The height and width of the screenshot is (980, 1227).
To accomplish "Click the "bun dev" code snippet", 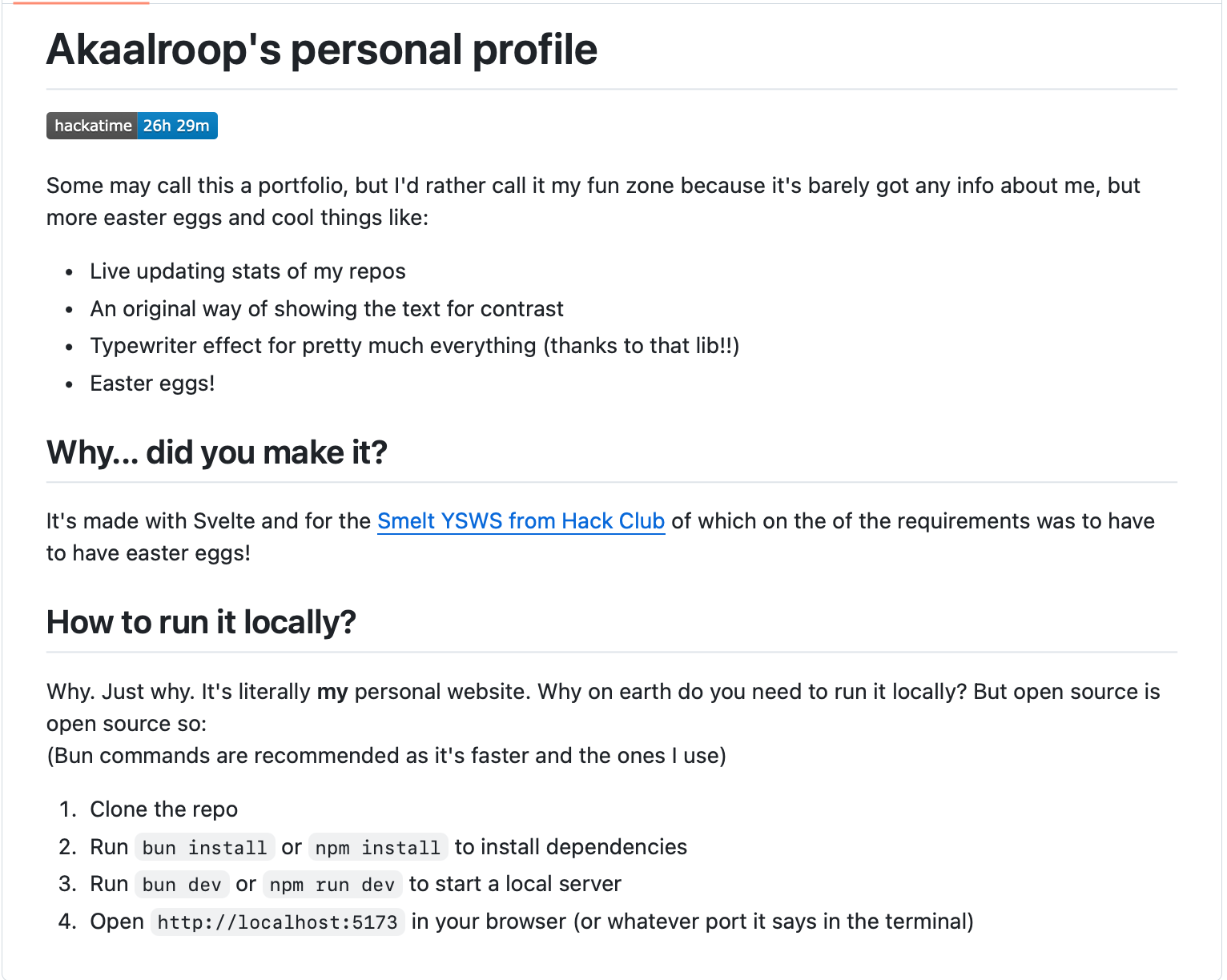I will point(182,885).
